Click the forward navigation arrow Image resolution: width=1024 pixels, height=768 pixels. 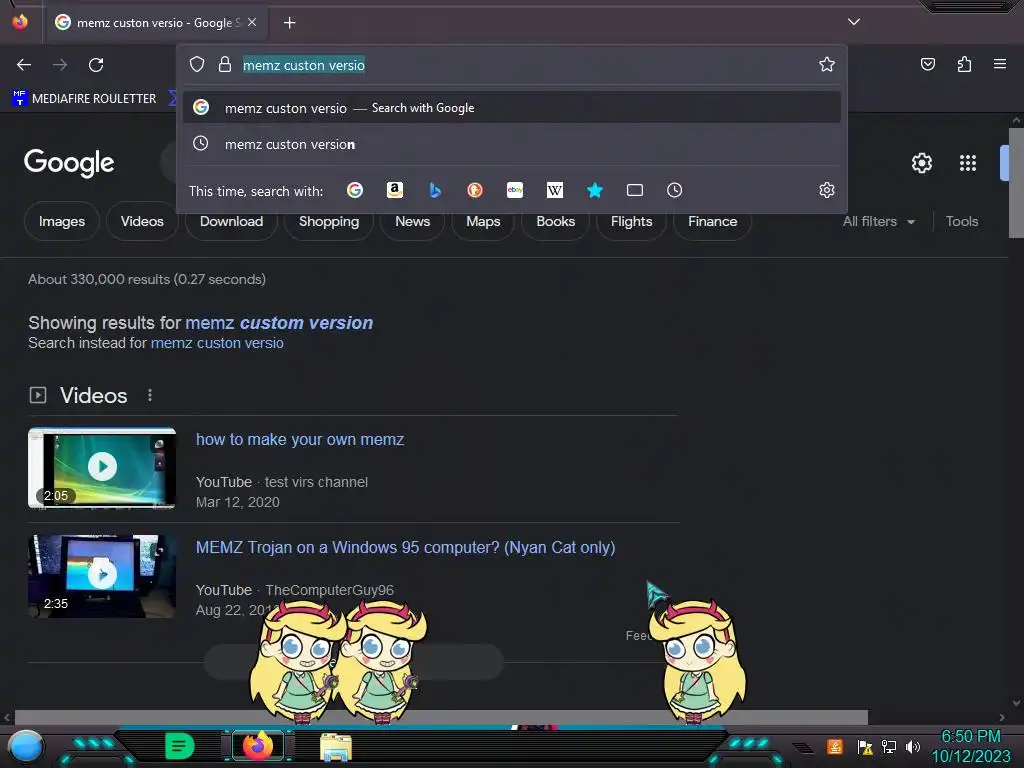[60, 65]
